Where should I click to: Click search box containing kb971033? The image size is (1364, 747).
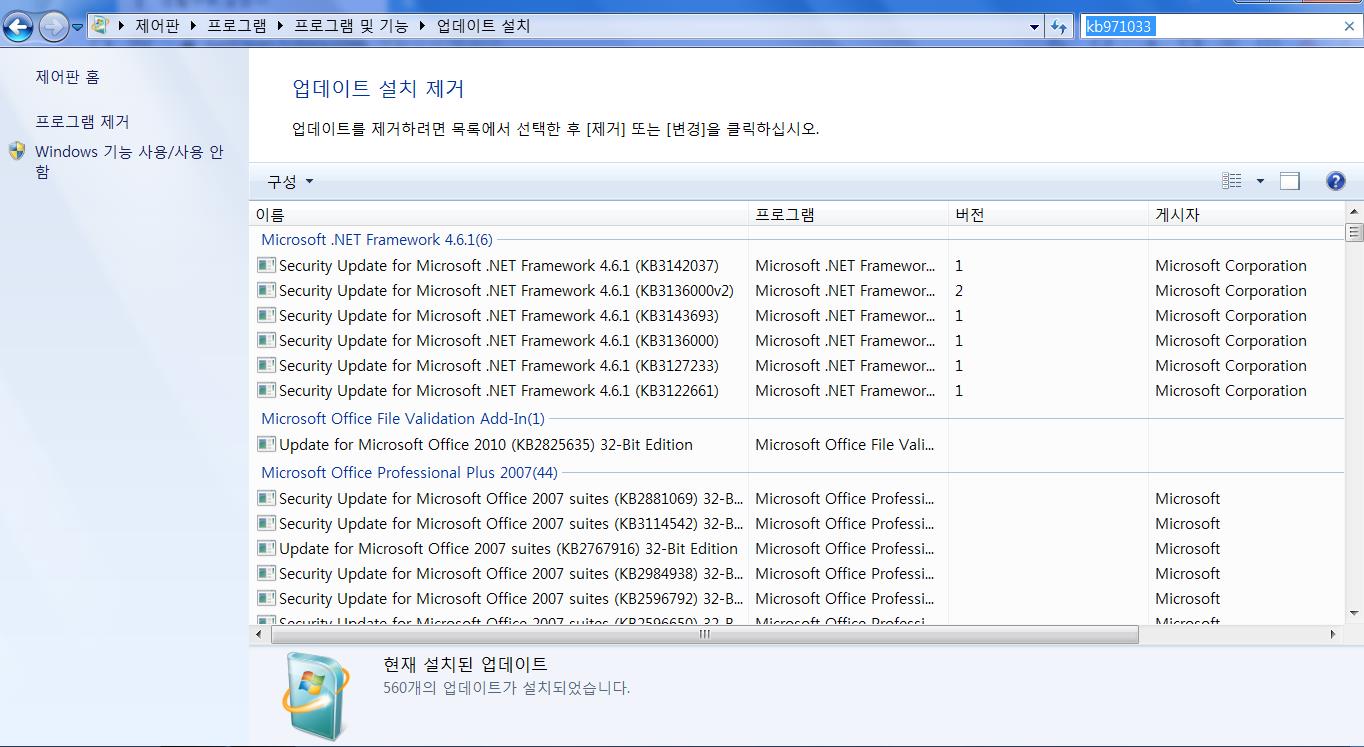1210,27
